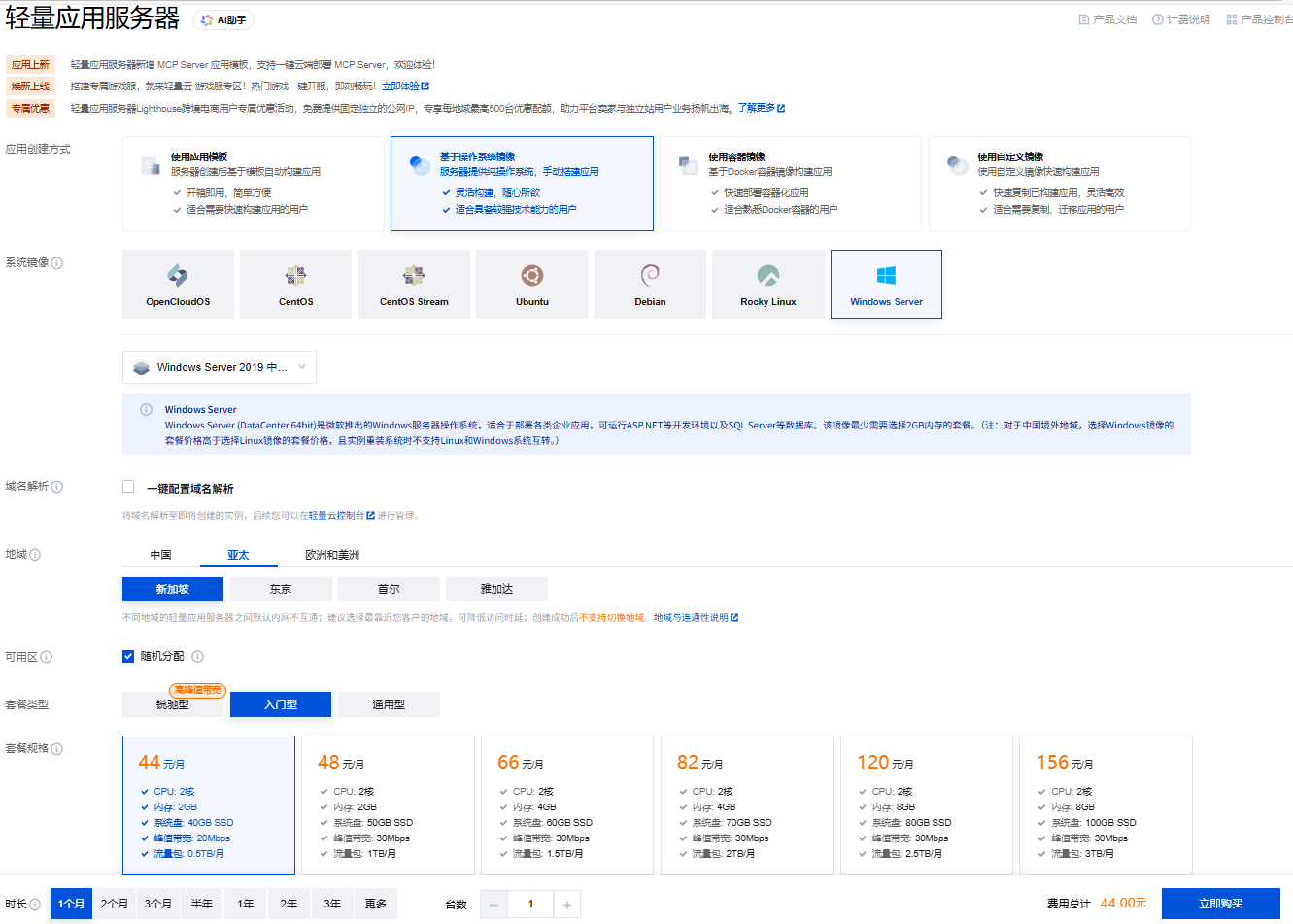The height and width of the screenshot is (924, 1293).
Task: Click the 应用上新 announcement tag
Action: point(30,65)
